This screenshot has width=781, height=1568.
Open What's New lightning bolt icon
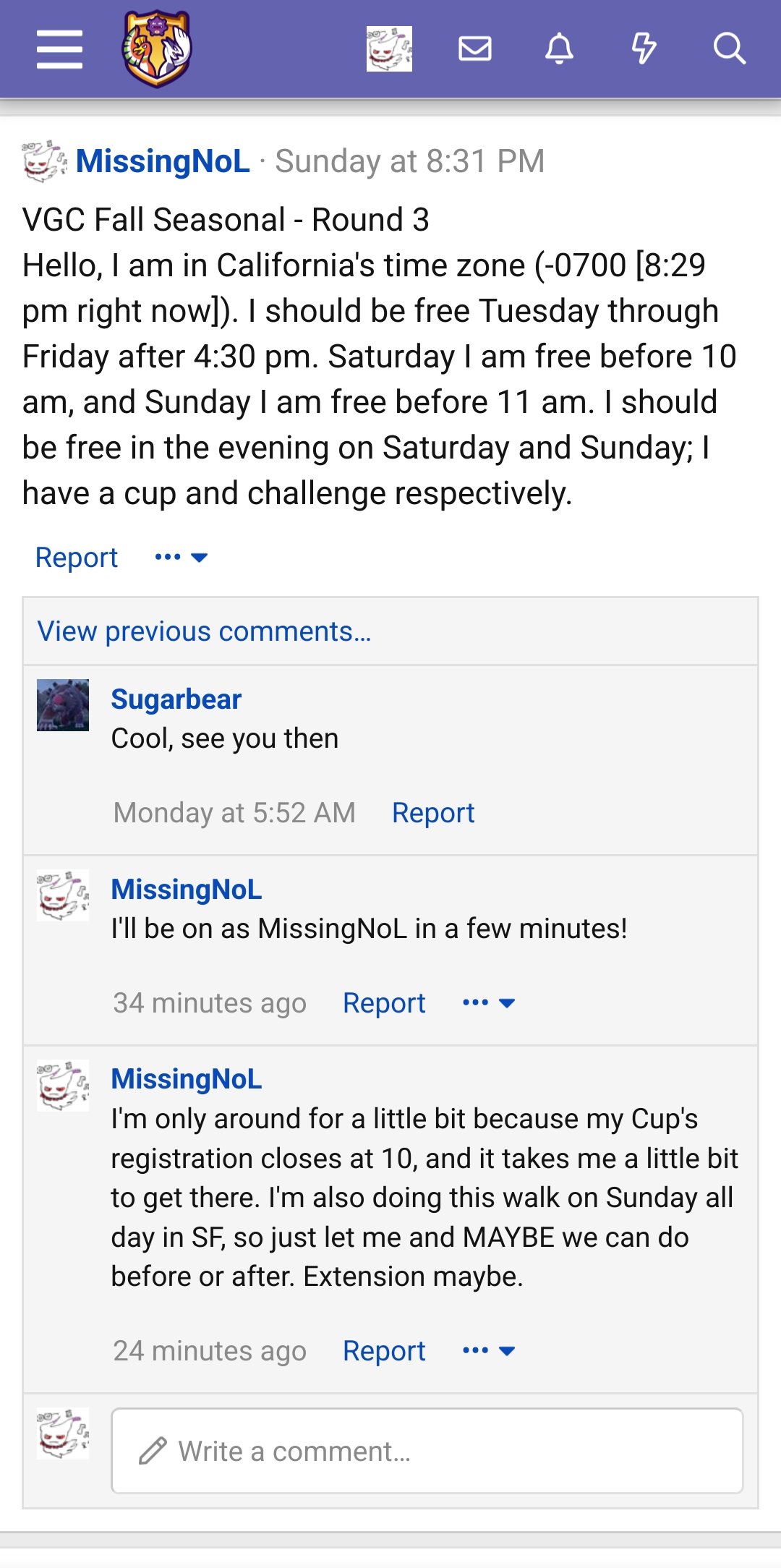[644, 48]
